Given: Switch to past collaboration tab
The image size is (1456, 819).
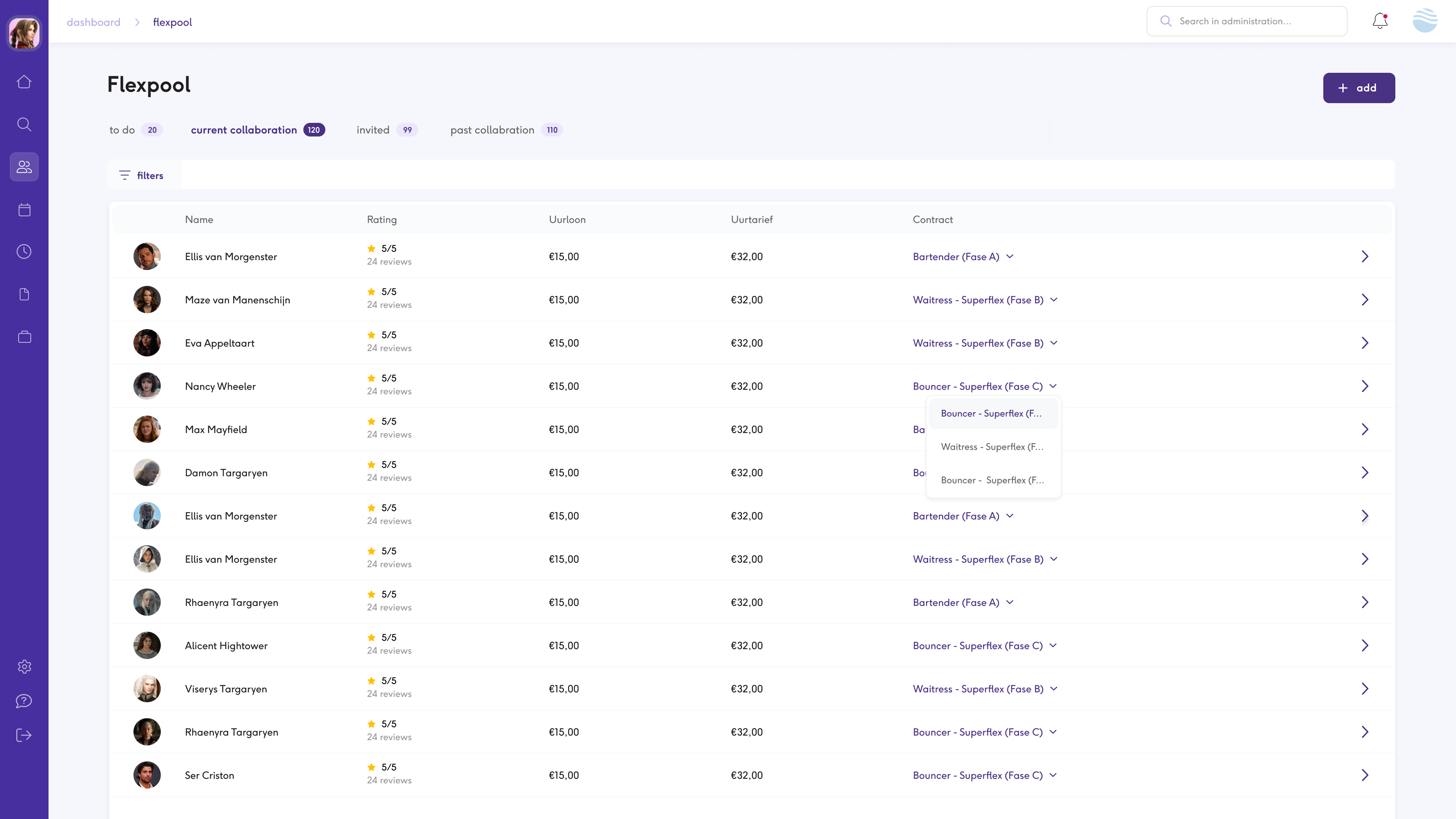Looking at the screenshot, I should tap(492, 130).
